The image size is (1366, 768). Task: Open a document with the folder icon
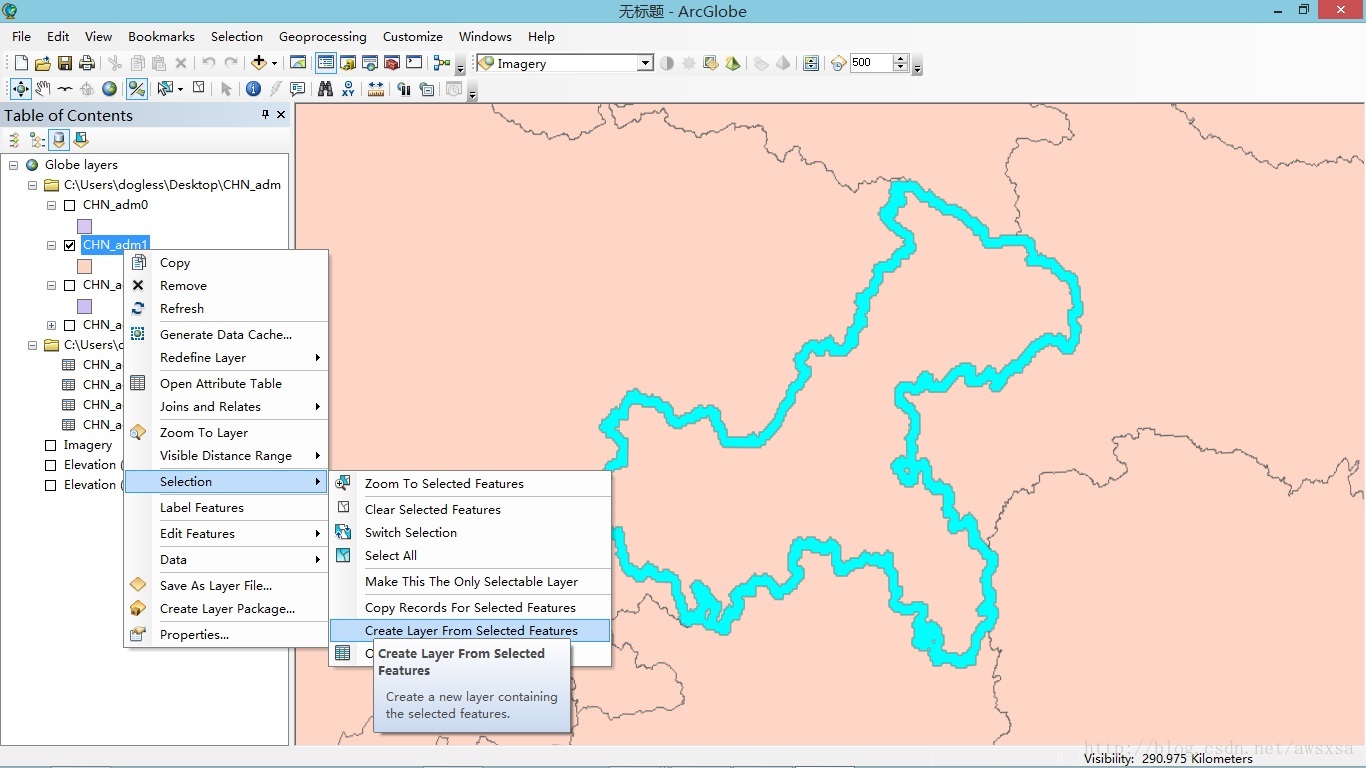(x=43, y=63)
